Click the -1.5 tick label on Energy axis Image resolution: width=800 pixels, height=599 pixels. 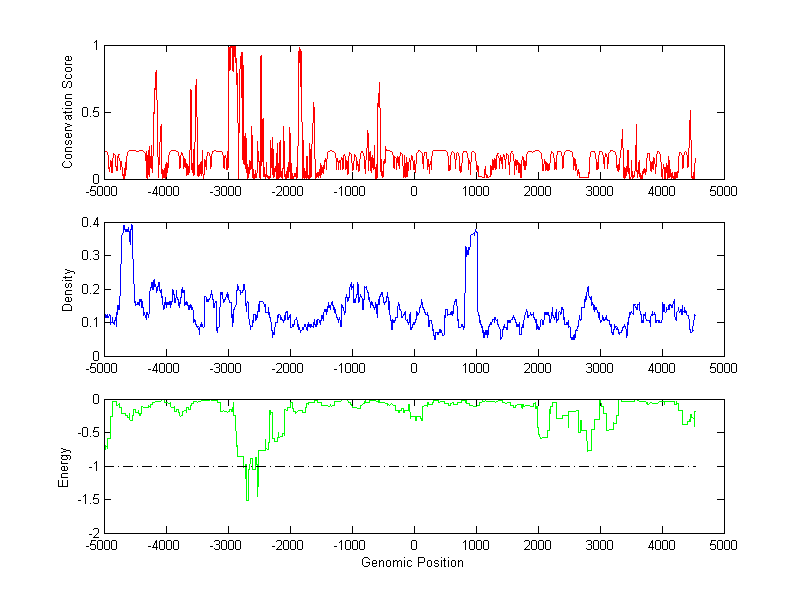[88, 500]
